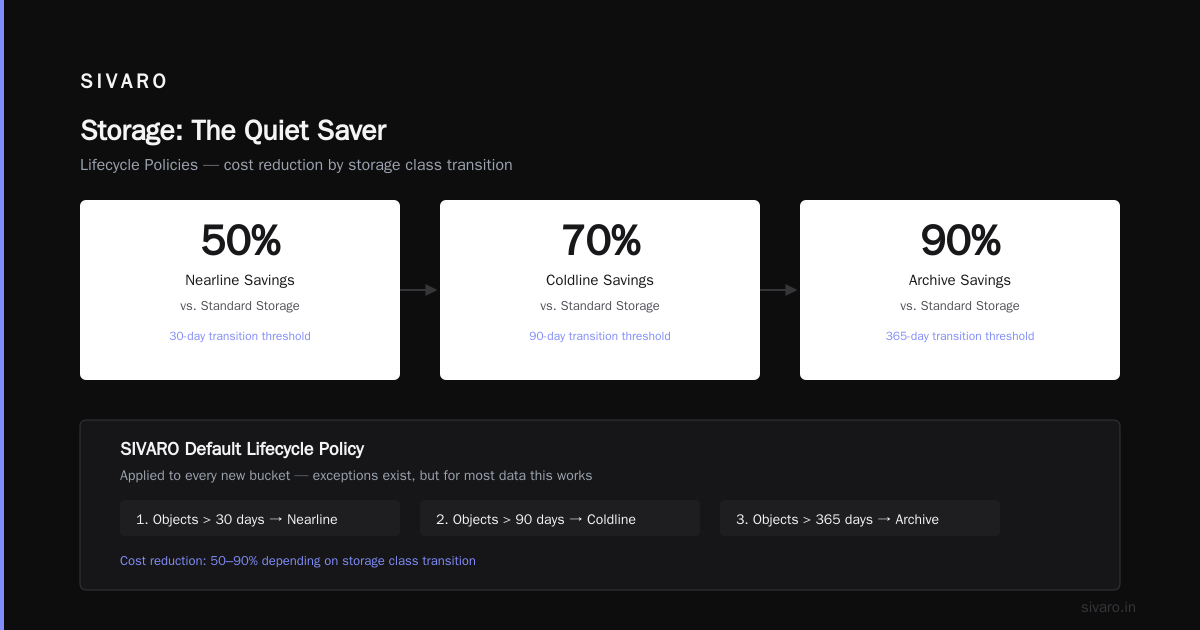This screenshot has width=1200, height=630.
Task: Select the heading Storage: The Quiet Saver
Action: (233, 131)
